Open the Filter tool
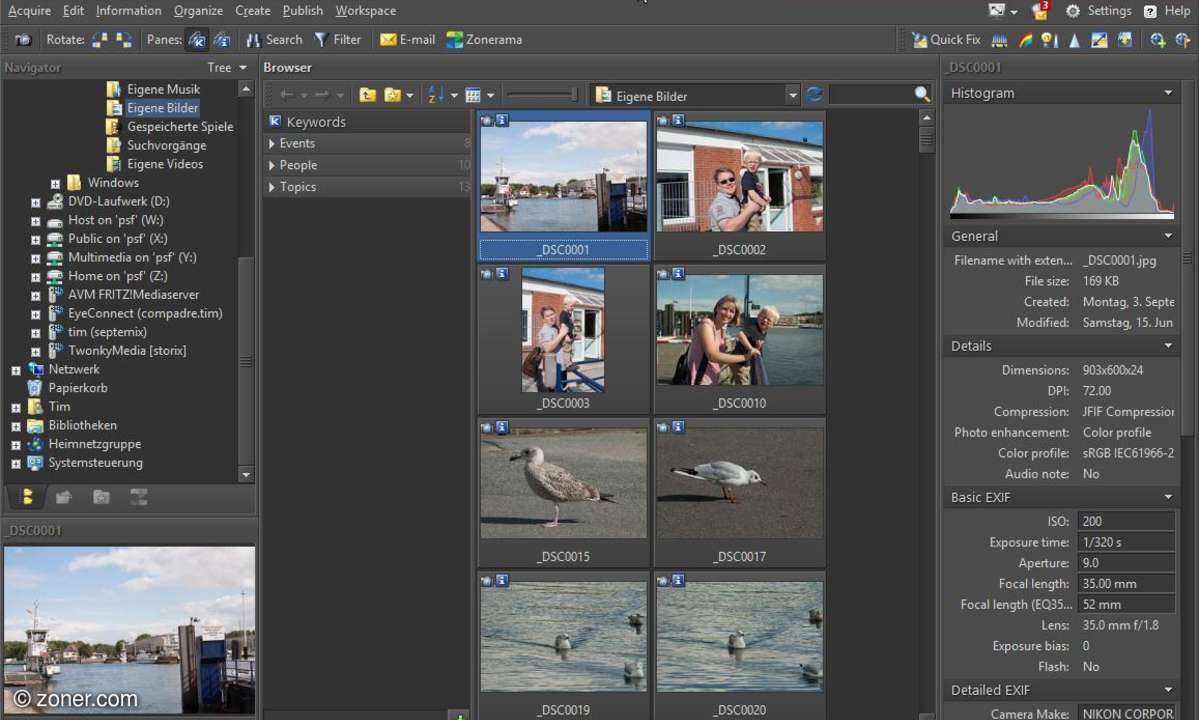 tap(337, 40)
